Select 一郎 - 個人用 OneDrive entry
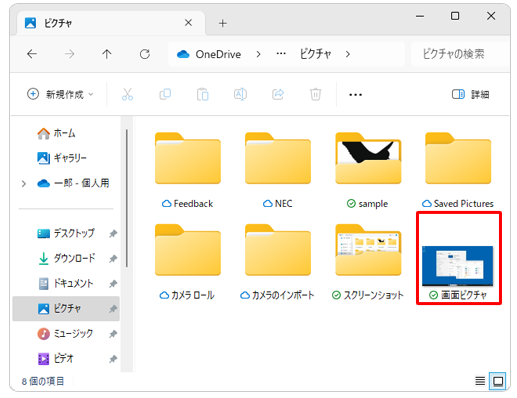The width and height of the screenshot is (517, 398). pyautogui.click(x=73, y=183)
